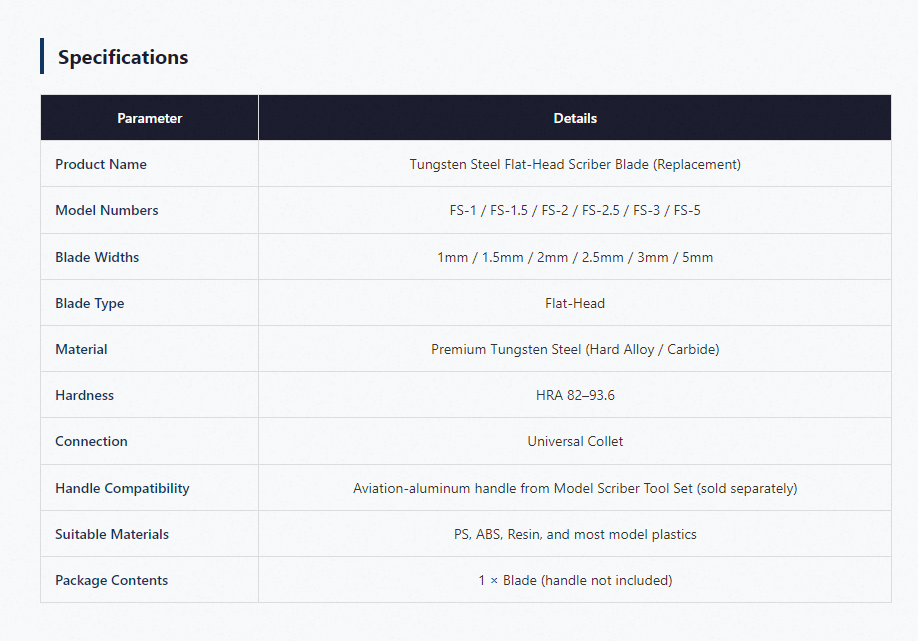This screenshot has height=641, width=918.
Task: Click the Model Numbers label
Action: click(x=107, y=210)
